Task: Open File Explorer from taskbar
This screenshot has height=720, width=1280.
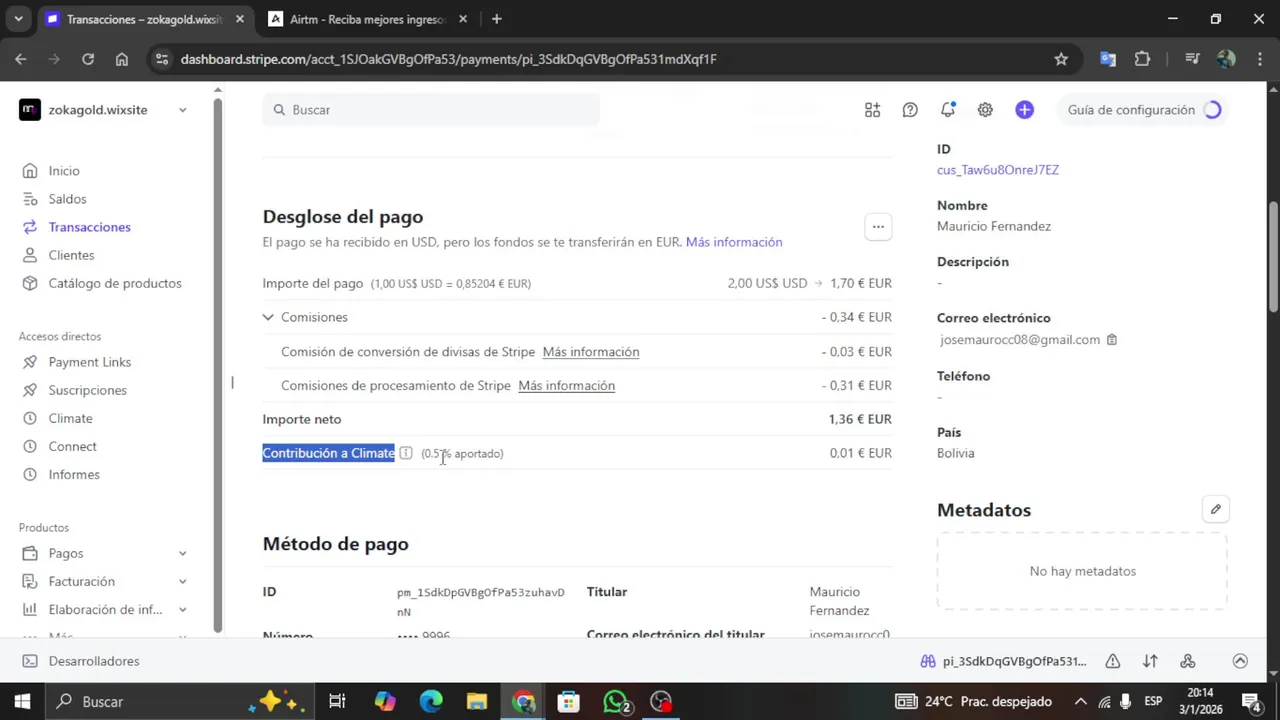Action: click(x=476, y=702)
